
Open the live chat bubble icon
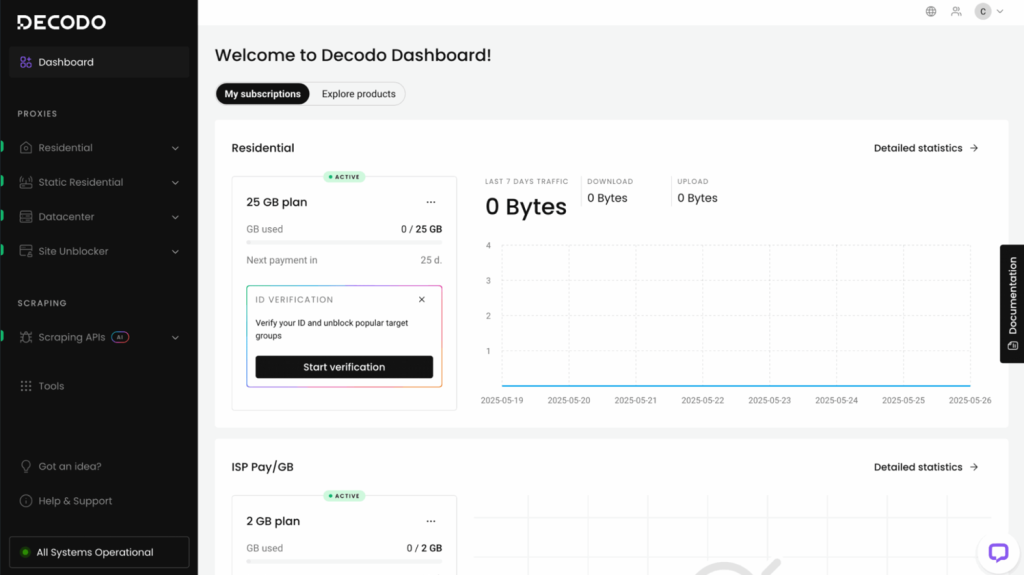[998, 553]
